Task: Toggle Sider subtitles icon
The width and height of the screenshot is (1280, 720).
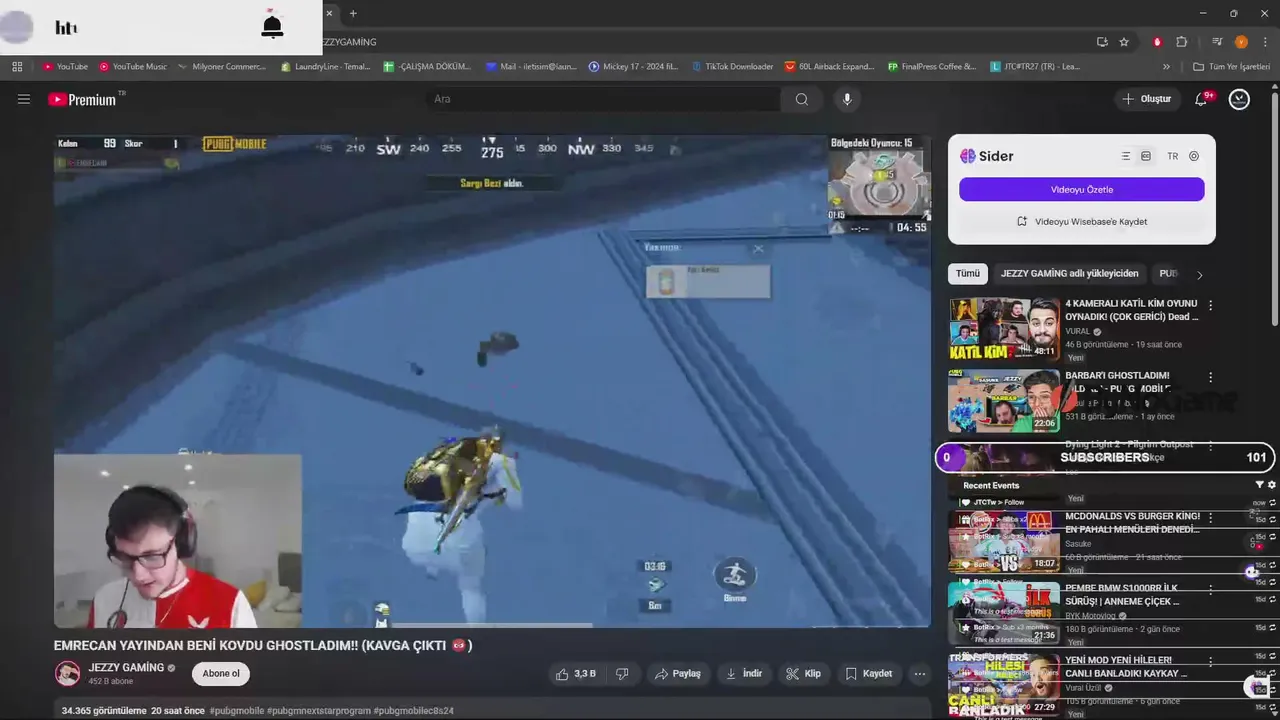Action: (x=1146, y=156)
